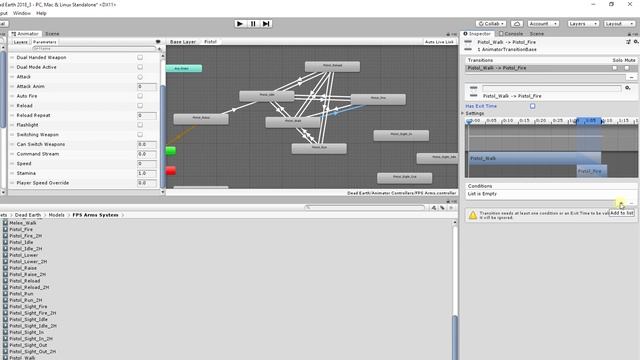Click the yellow warning icon
This screenshot has width=640, height=360.
pyautogui.click(x=473, y=215)
